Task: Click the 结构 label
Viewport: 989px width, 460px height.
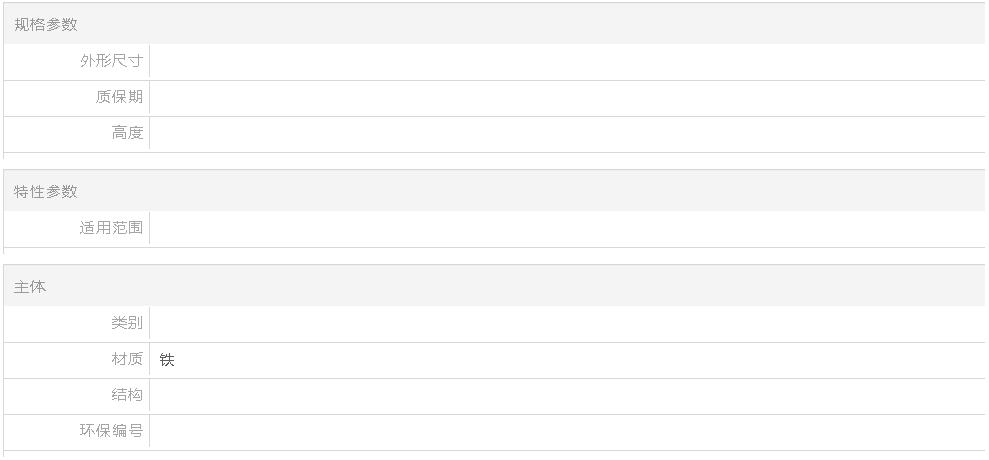Action: [x=127, y=395]
